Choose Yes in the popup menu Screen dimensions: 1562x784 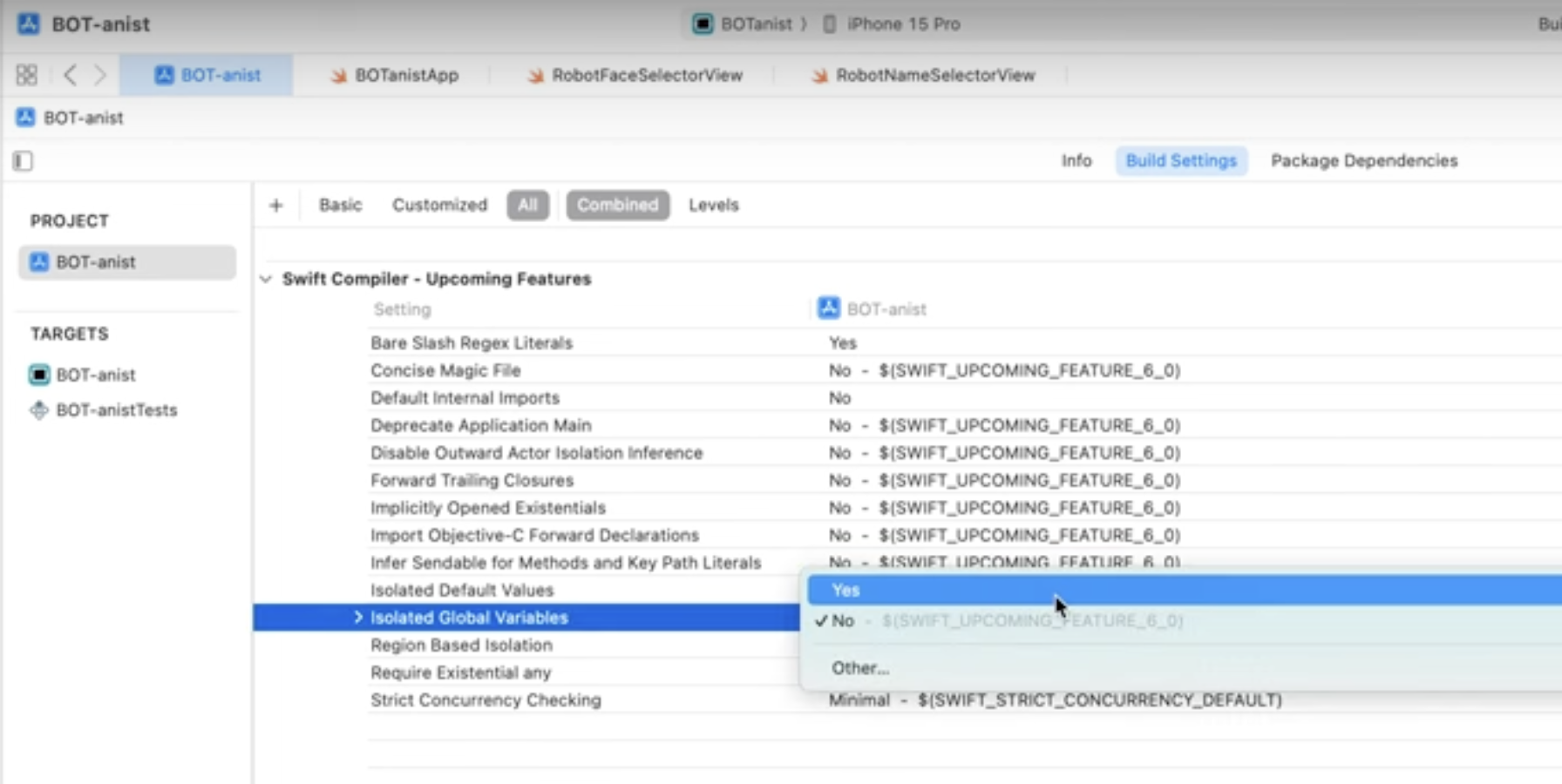point(1185,590)
